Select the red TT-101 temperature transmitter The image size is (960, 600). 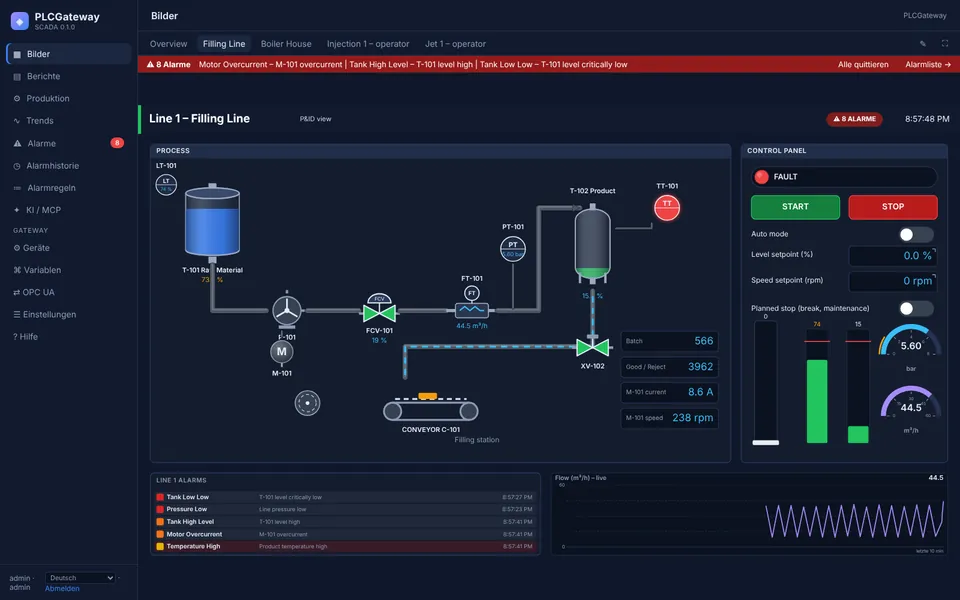[x=667, y=208]
